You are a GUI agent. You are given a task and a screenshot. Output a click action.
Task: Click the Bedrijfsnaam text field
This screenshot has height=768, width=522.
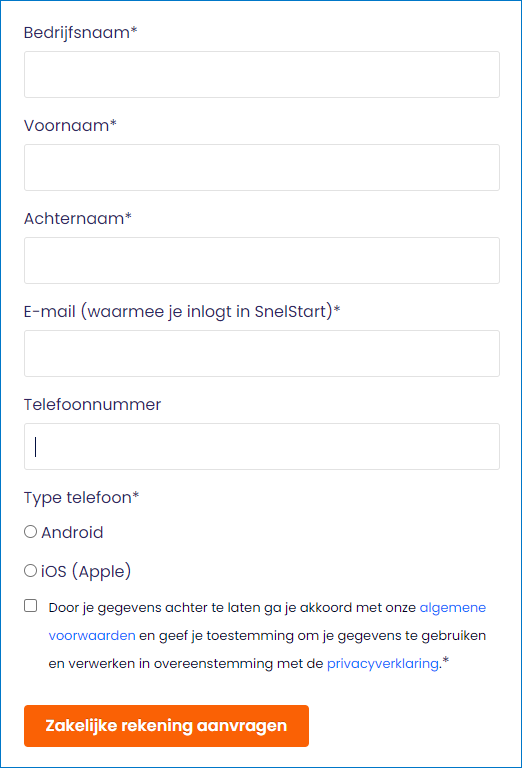pos(262,74)
